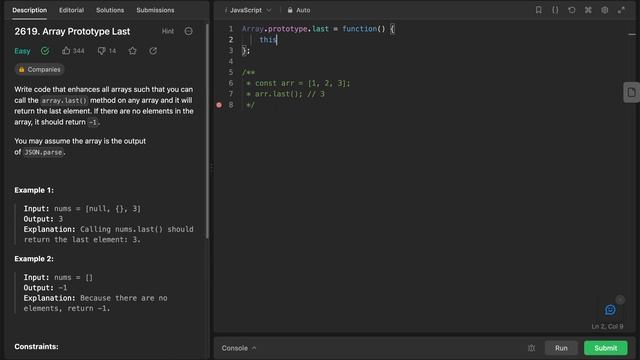
Task: Expand the Console panel
Action: coord(239,348)
